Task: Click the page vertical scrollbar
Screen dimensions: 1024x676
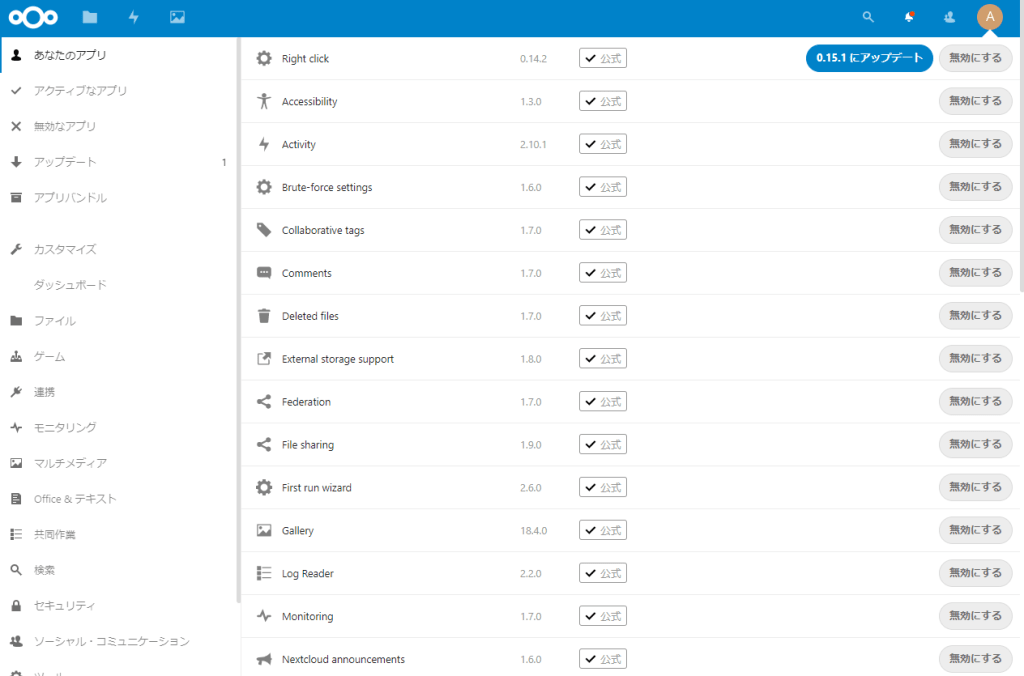Action: tap(1021, 163)
